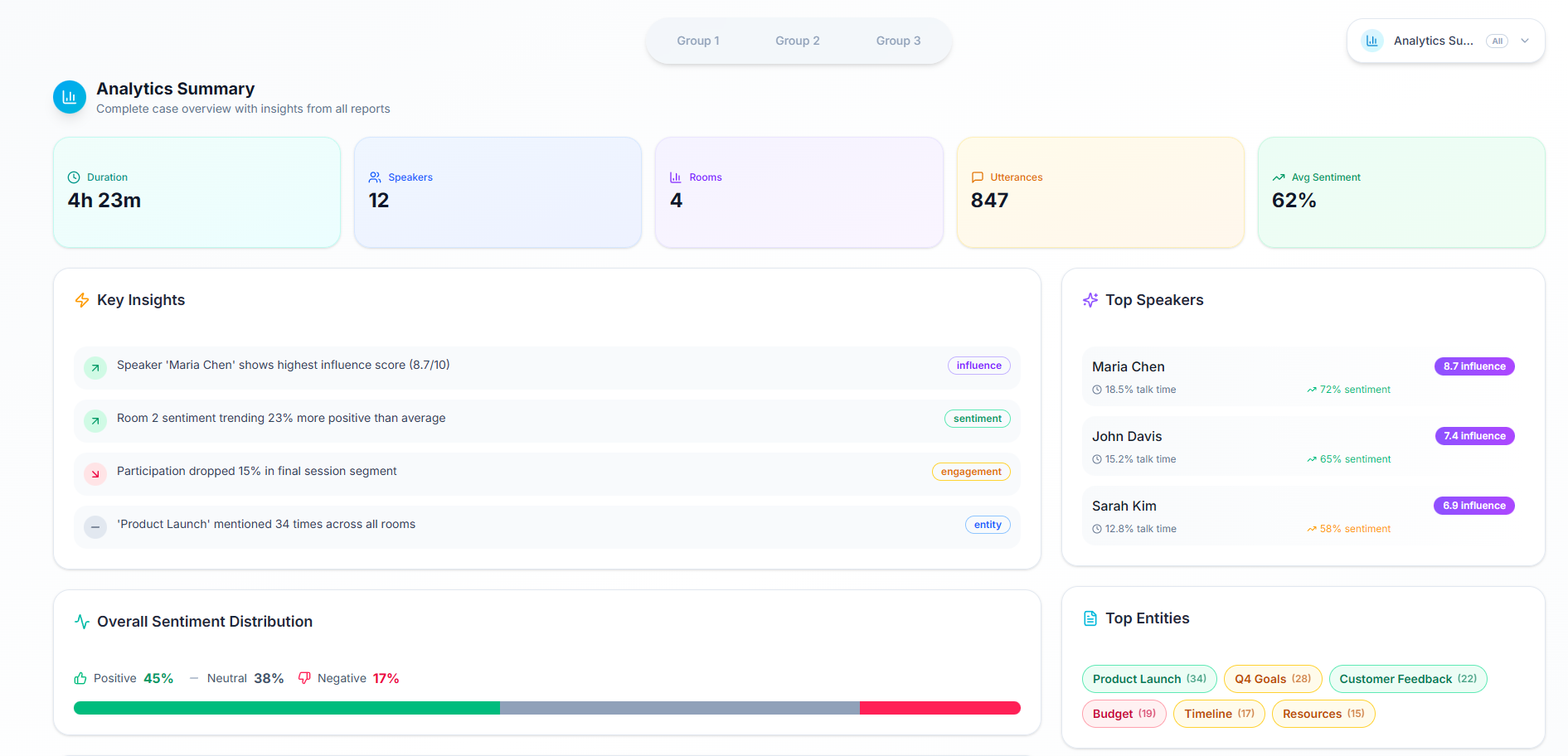Switch to the Group 1 tab

698,41
